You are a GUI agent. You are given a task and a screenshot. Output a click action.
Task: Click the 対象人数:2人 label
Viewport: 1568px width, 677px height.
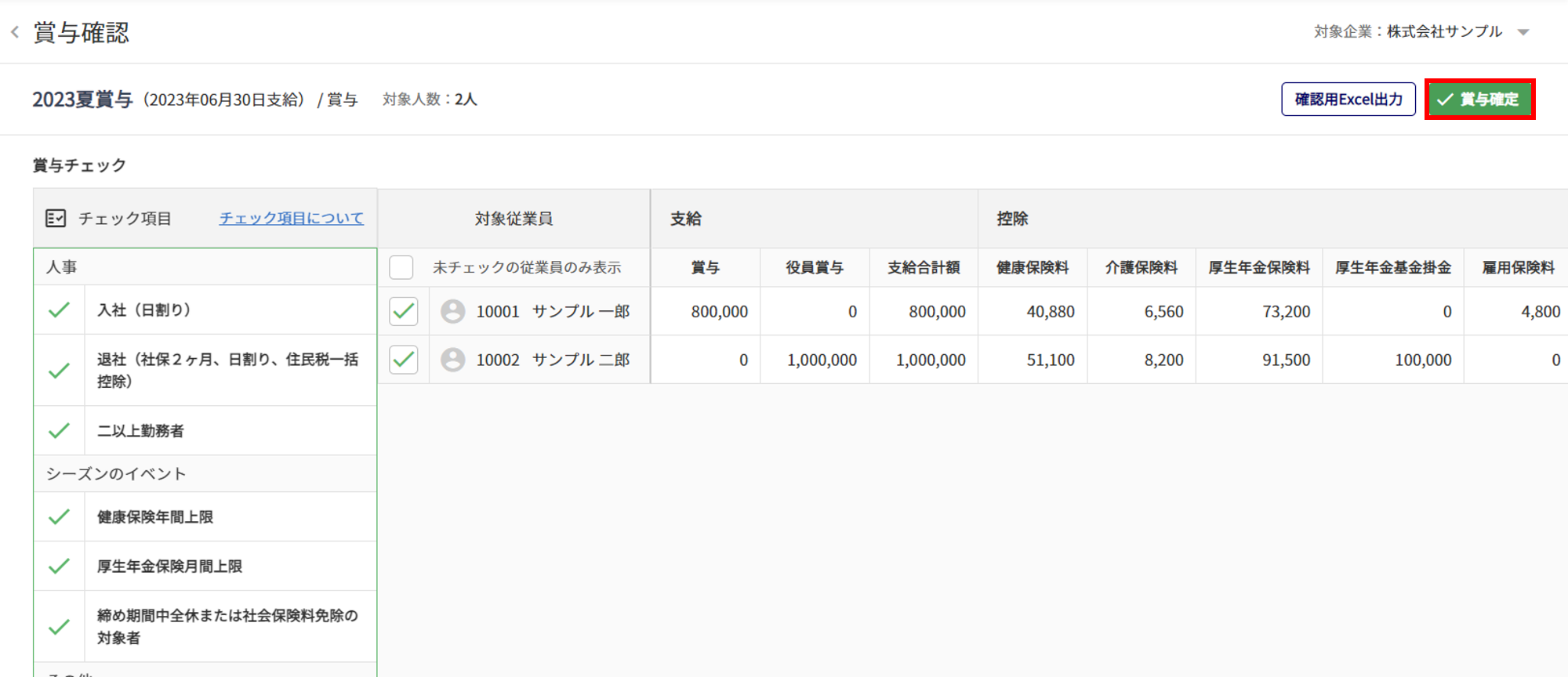430,100
